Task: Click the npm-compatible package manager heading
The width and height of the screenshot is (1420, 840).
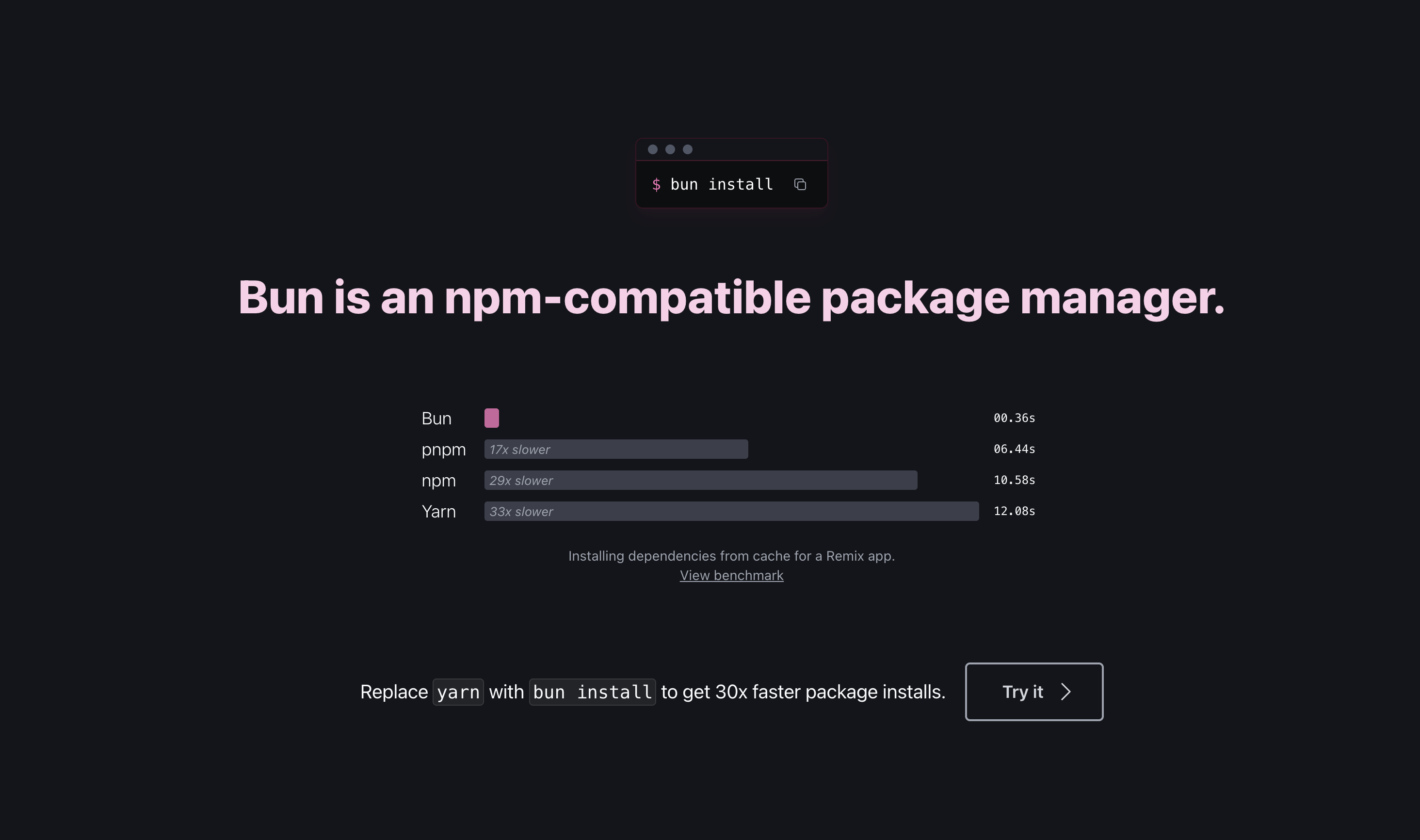Action: [731, 298]
